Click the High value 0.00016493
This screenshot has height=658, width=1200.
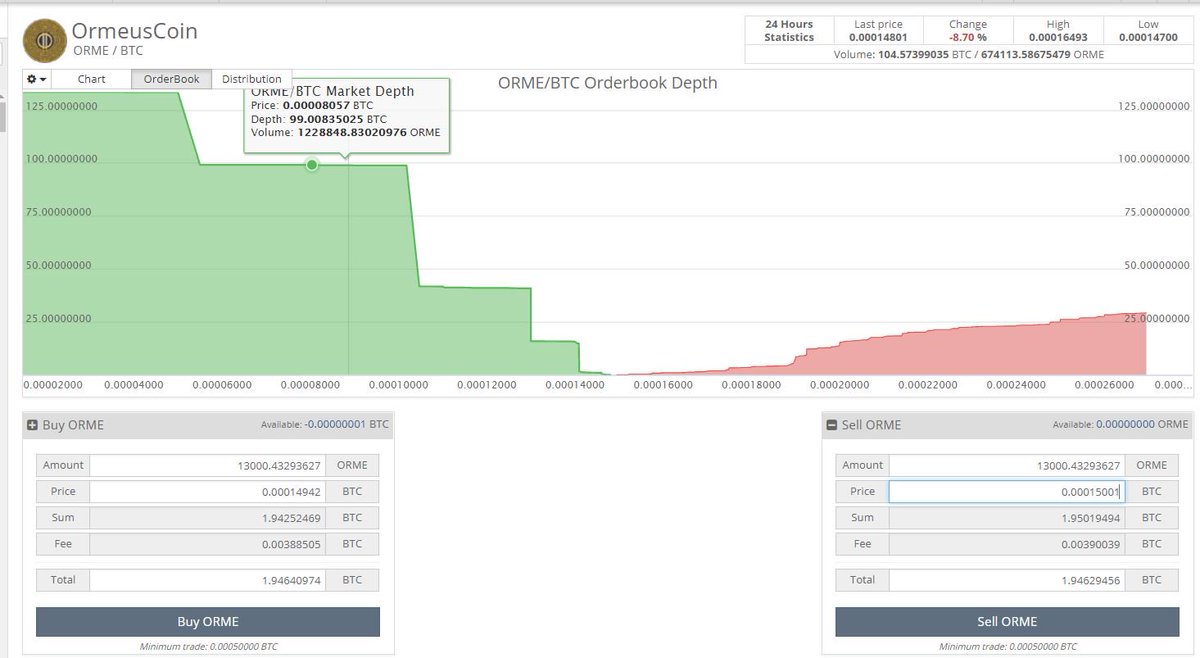pos(1058,37)
